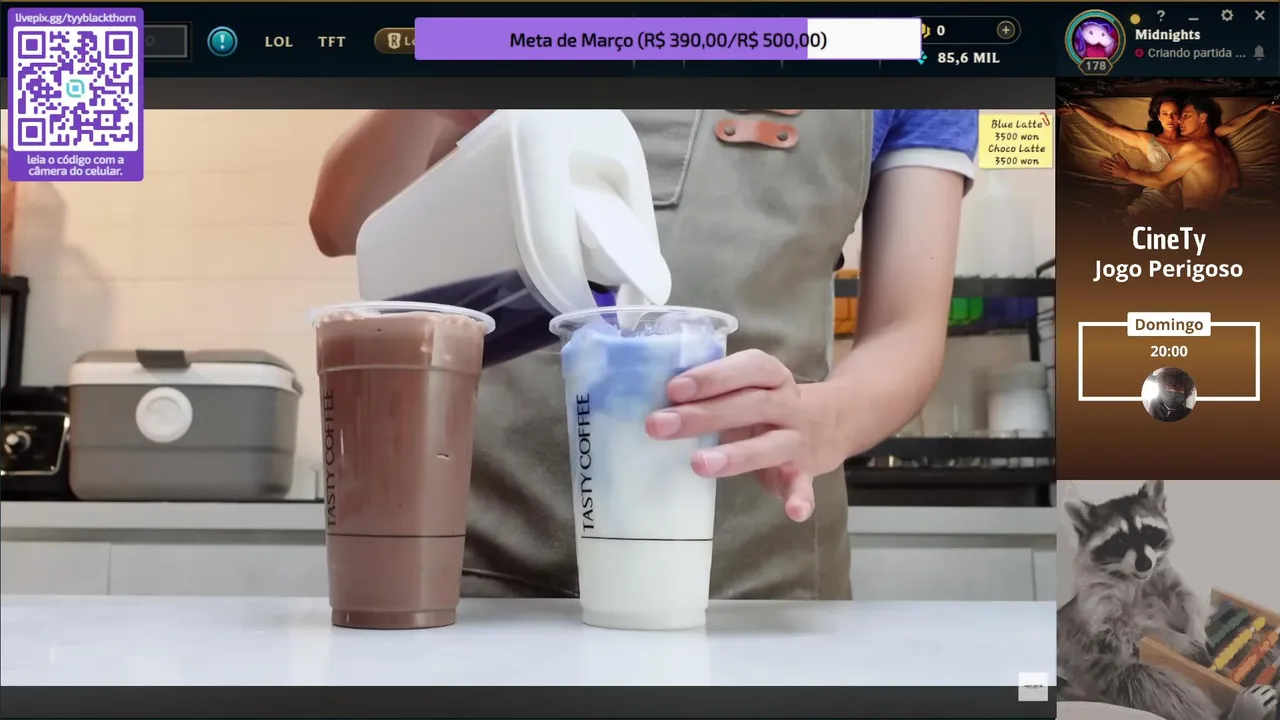Switch to the LOL tab
Image resolution: width=1280 pixels, height=720 pixels.
(x=279, y=42)
